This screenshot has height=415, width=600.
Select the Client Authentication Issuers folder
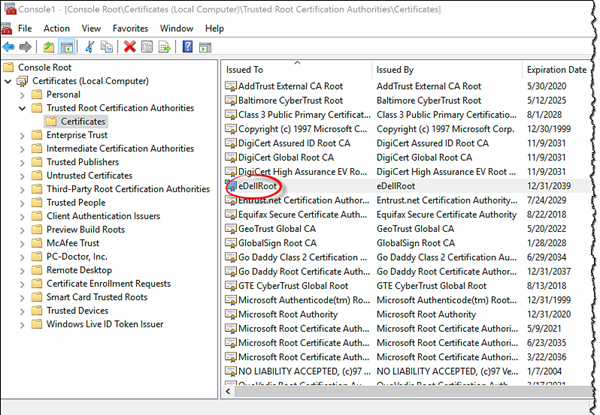pyautogui.click(x=103, y=216)
